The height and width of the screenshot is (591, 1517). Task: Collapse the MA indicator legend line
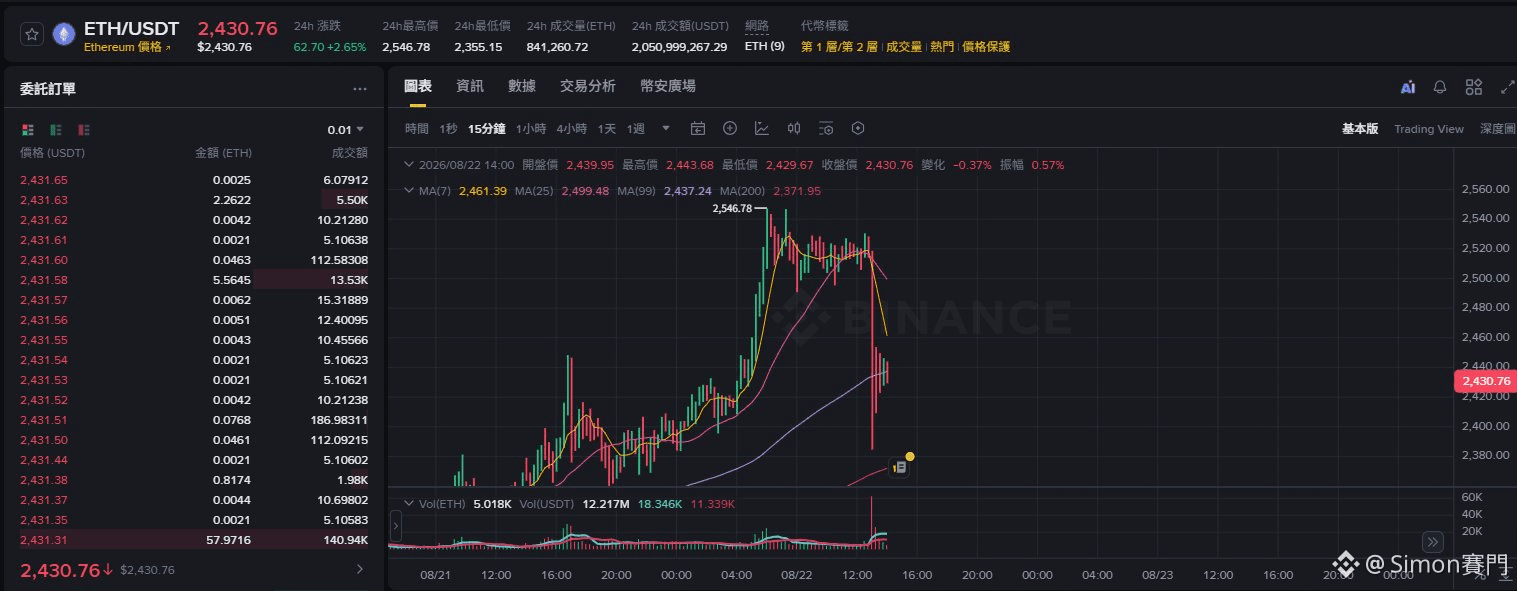click(x=408, y=190)
